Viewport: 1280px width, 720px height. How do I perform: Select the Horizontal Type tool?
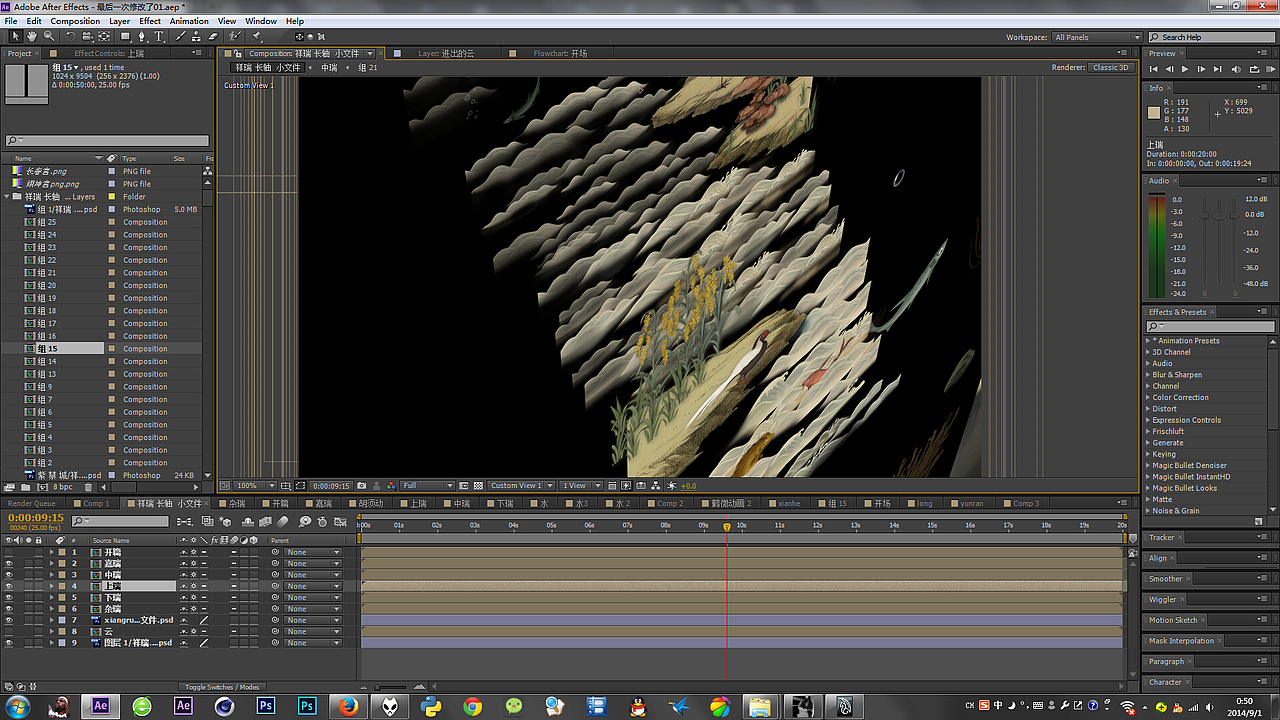point(159,36)
